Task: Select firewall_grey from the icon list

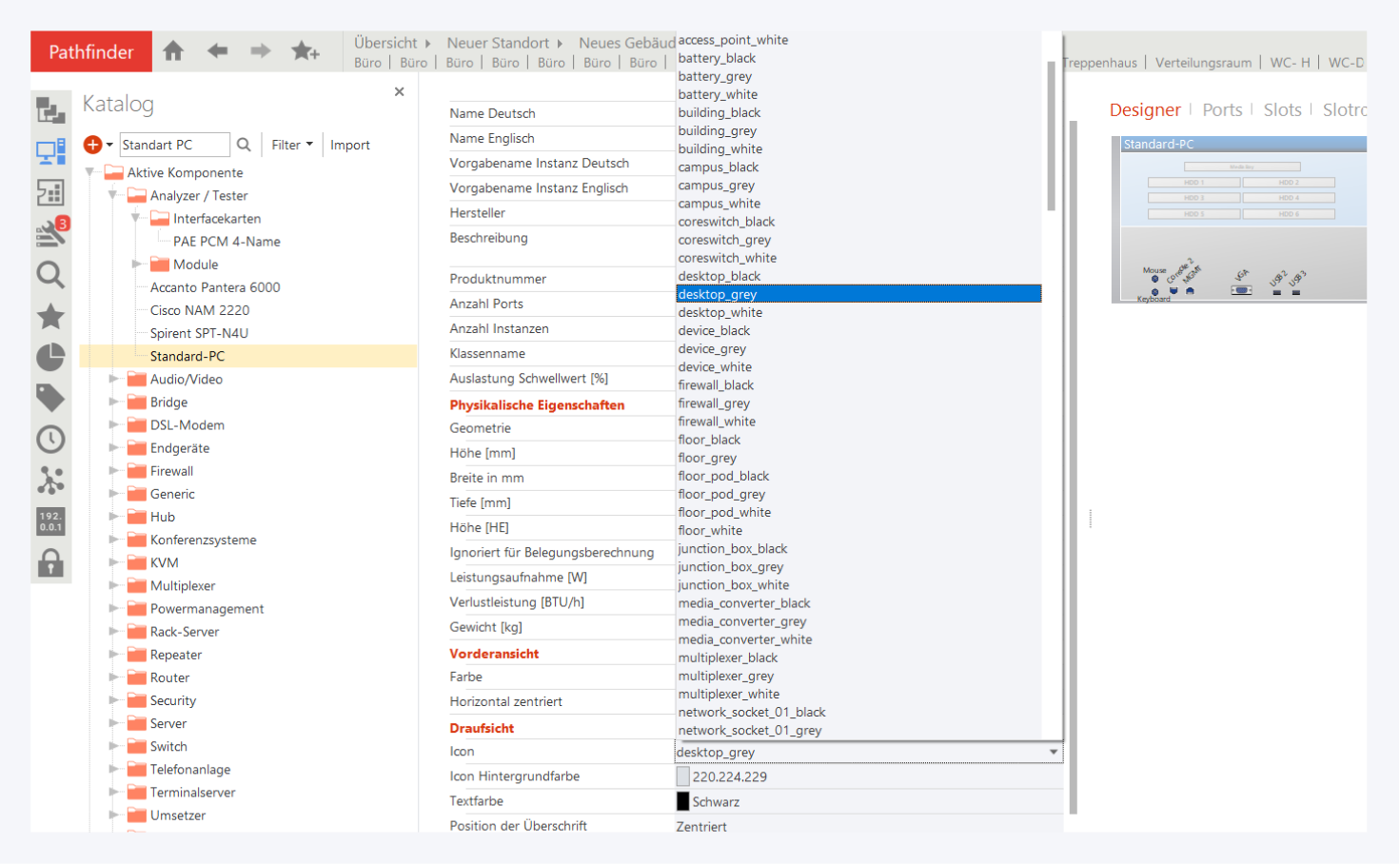Action: tap(714, 403)
